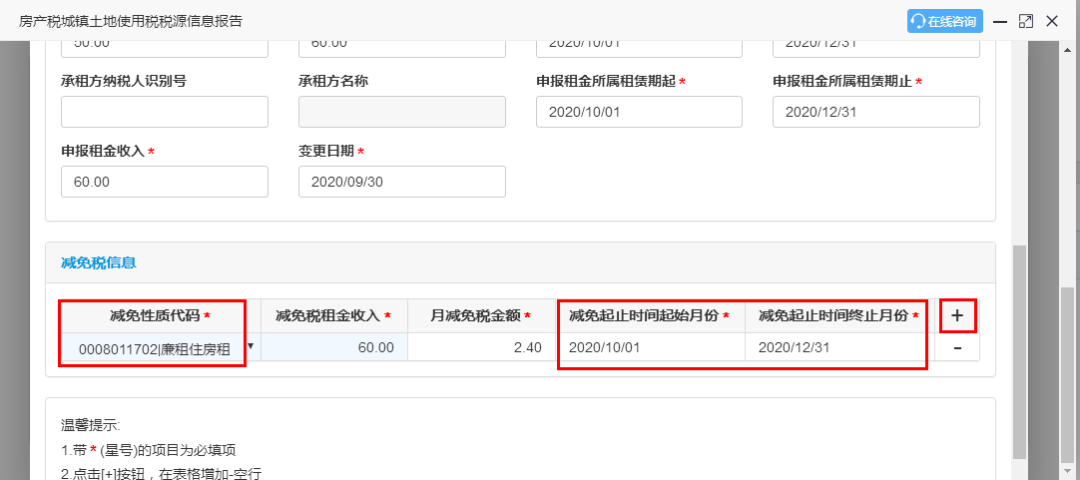Click the 承租方纳税人识别号 input field
The image size is (1080, 480).
(x=165, y=112)
